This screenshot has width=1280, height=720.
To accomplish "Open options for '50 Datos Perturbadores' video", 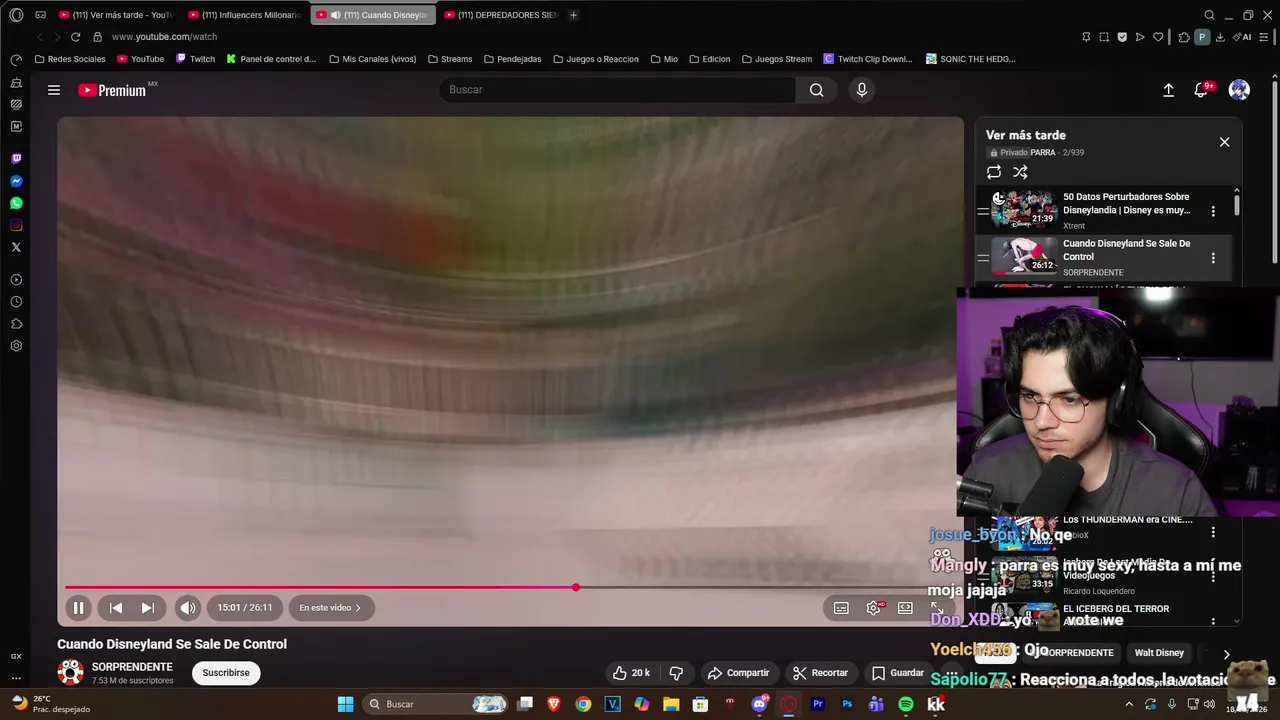I will tap(1213, 211).
